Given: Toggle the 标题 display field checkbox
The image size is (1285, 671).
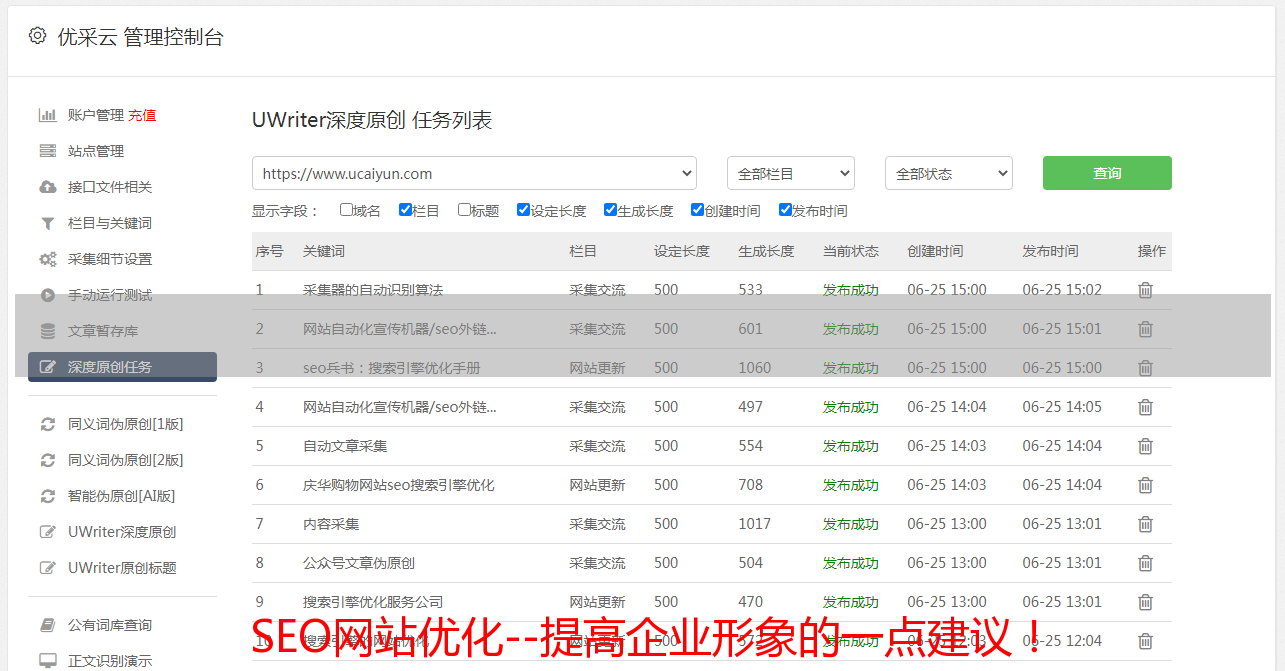Looking at the screenshot, I should click(x=464, y=210).
